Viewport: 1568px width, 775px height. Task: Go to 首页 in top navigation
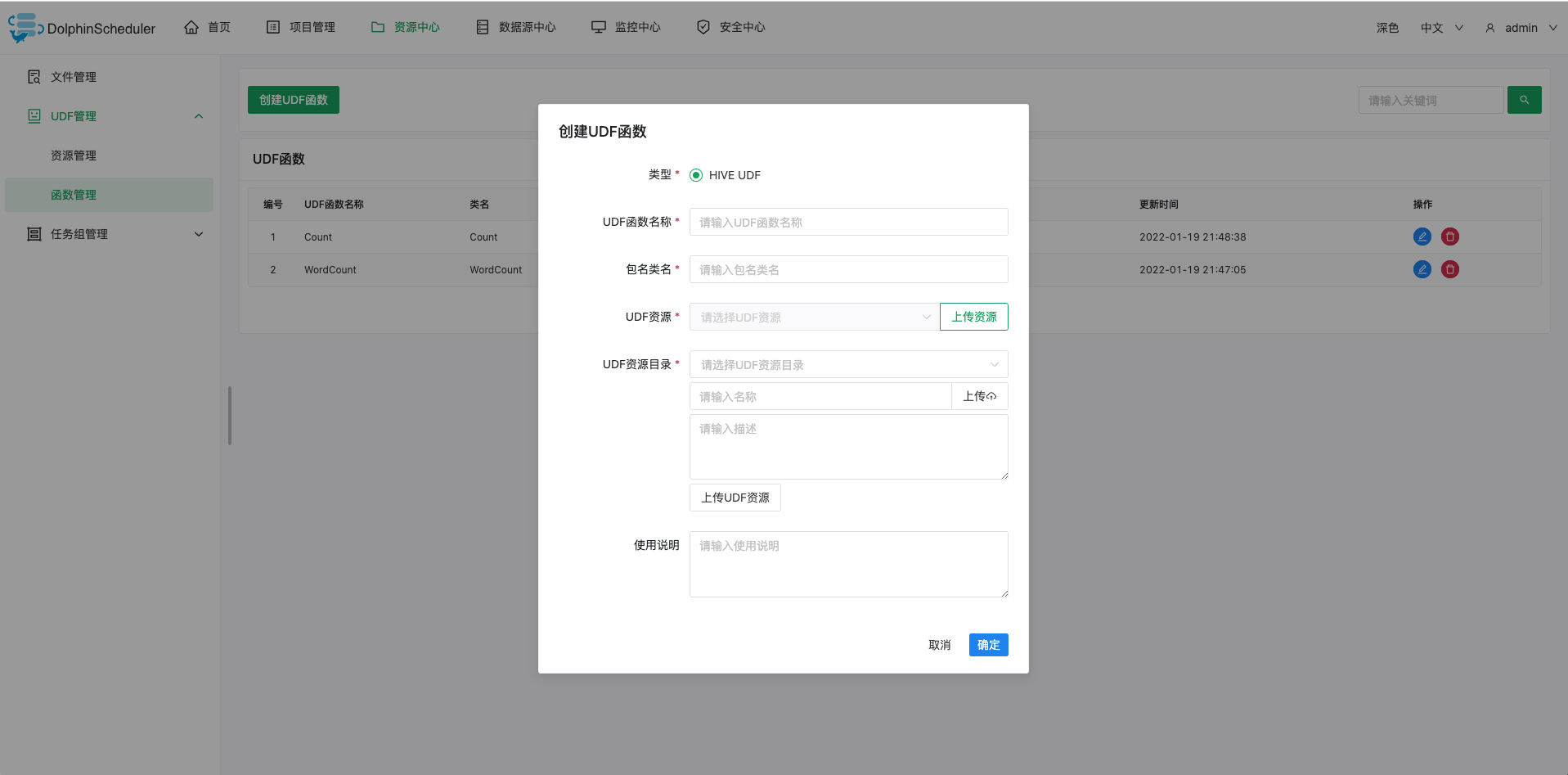[x=207, y=27]
